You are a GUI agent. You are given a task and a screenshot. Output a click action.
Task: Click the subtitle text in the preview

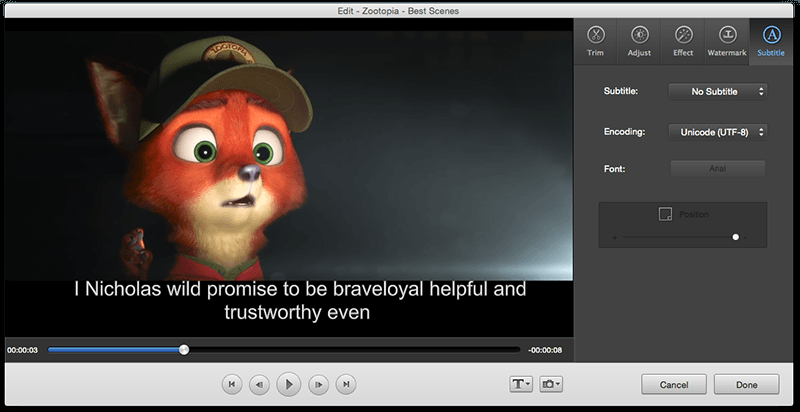[x=300, y=301]
